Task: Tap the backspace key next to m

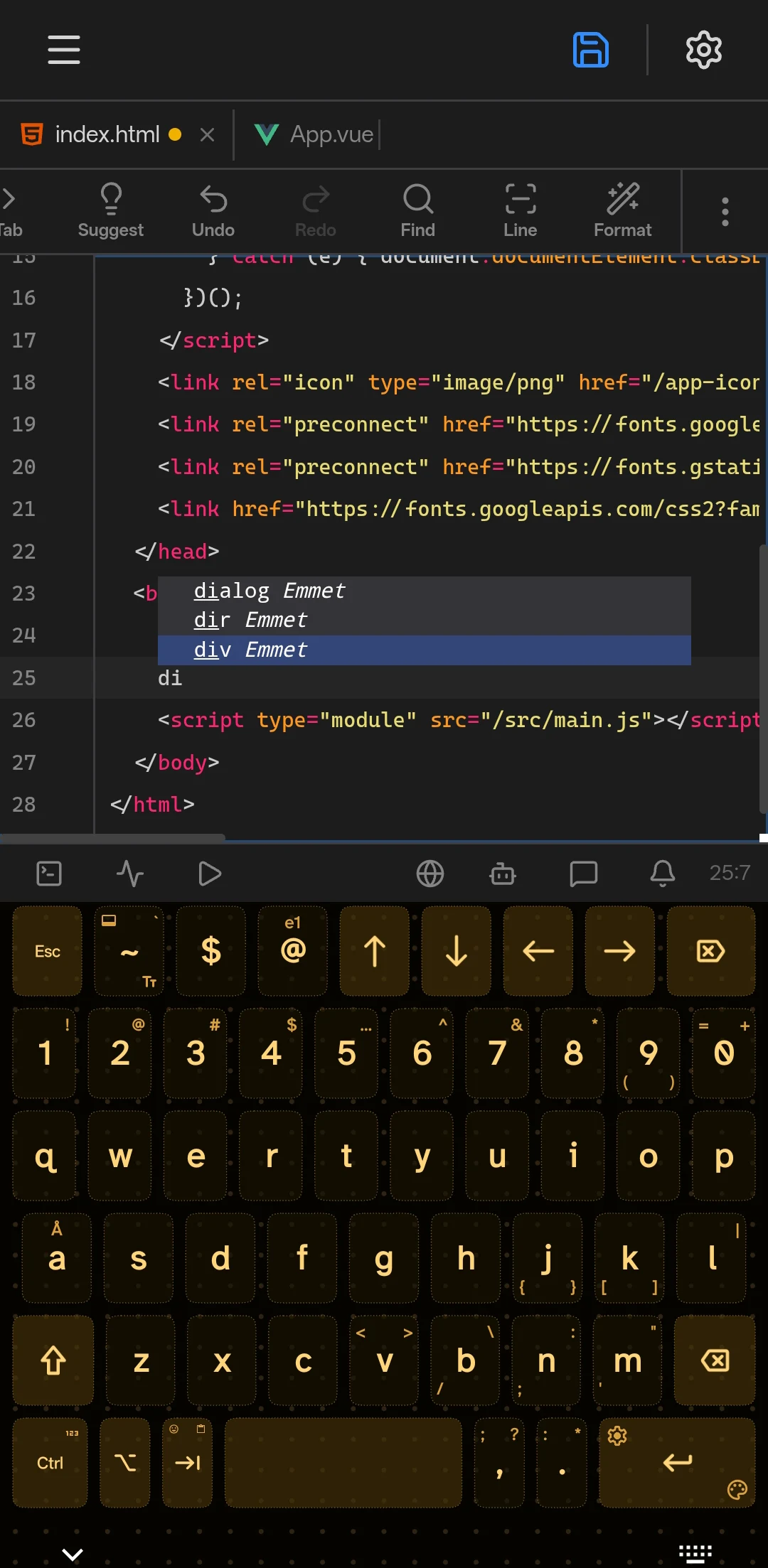Action: coord(715,1360)
